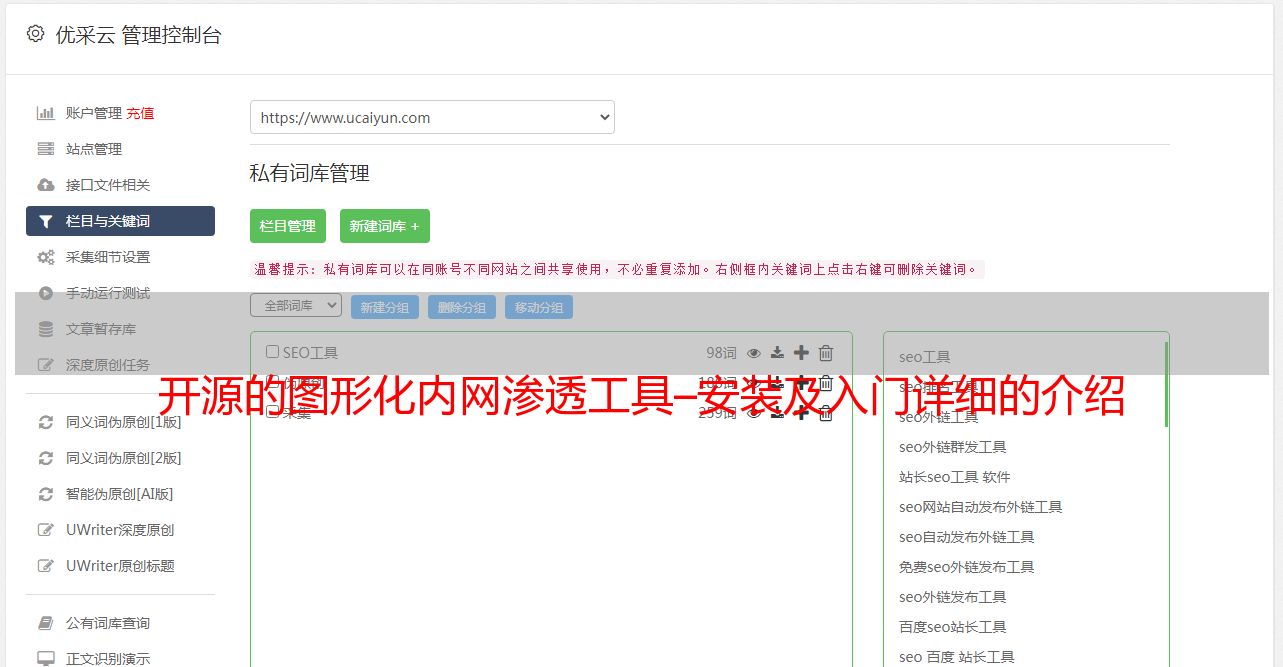Viewport: 1283px width, 667px height.
Task: Download the SEO工具 word library
Action: 777,353
